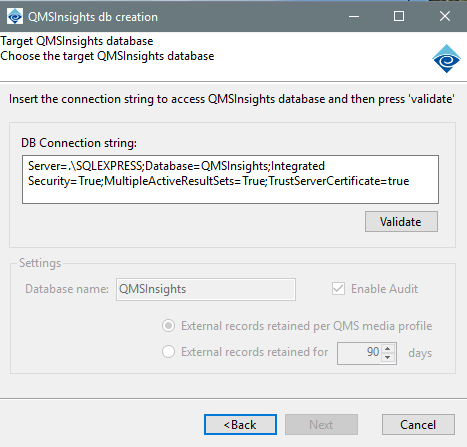Image resolution: width=467 pixels, height=447 pixels.
Task: Click the QMSInsights app icon in title bar
Action: click(15, 16)
